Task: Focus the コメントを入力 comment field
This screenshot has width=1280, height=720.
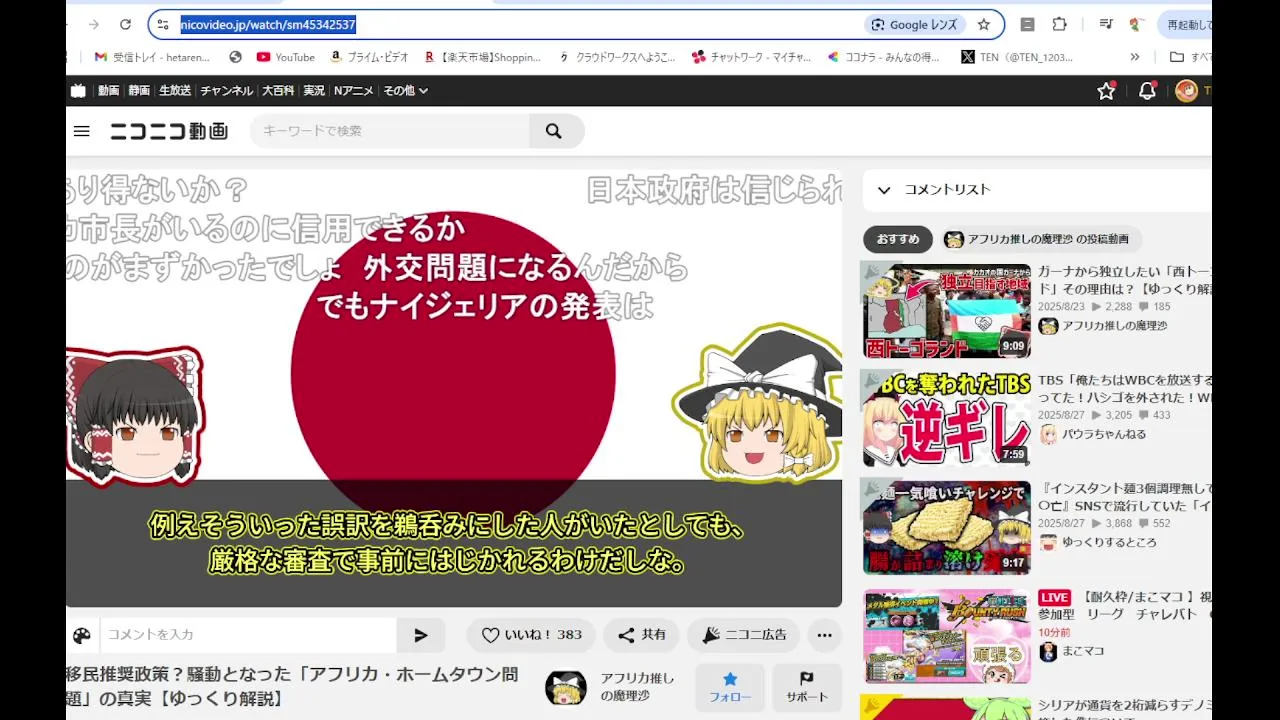Action: coord(248,635)
